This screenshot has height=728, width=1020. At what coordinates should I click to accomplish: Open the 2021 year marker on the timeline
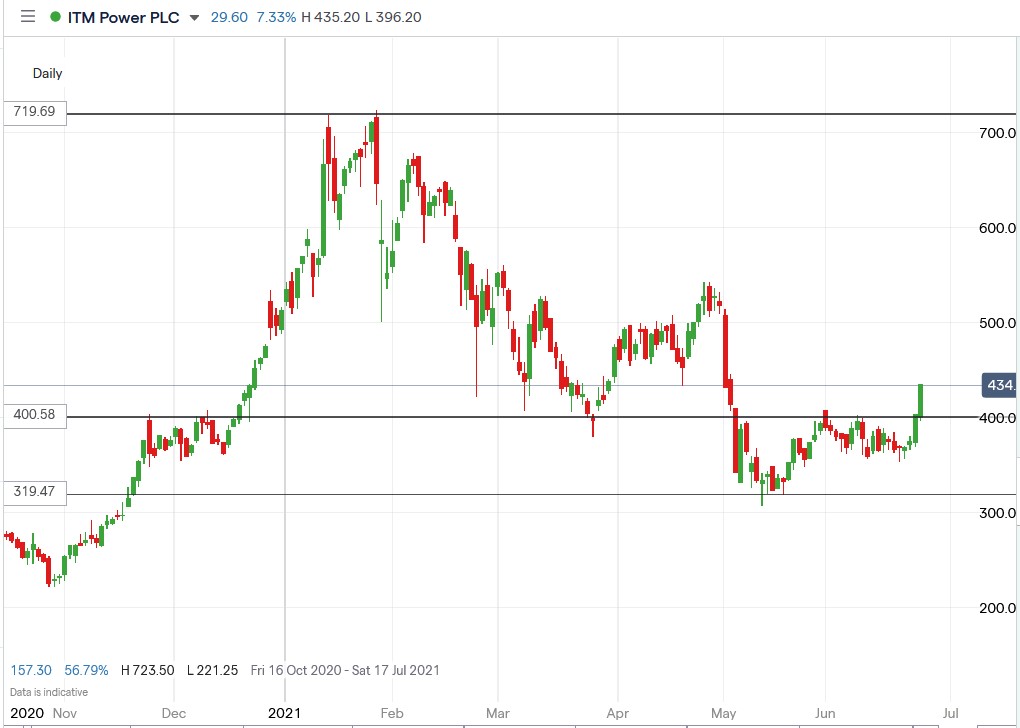click(x=284, y=714)
